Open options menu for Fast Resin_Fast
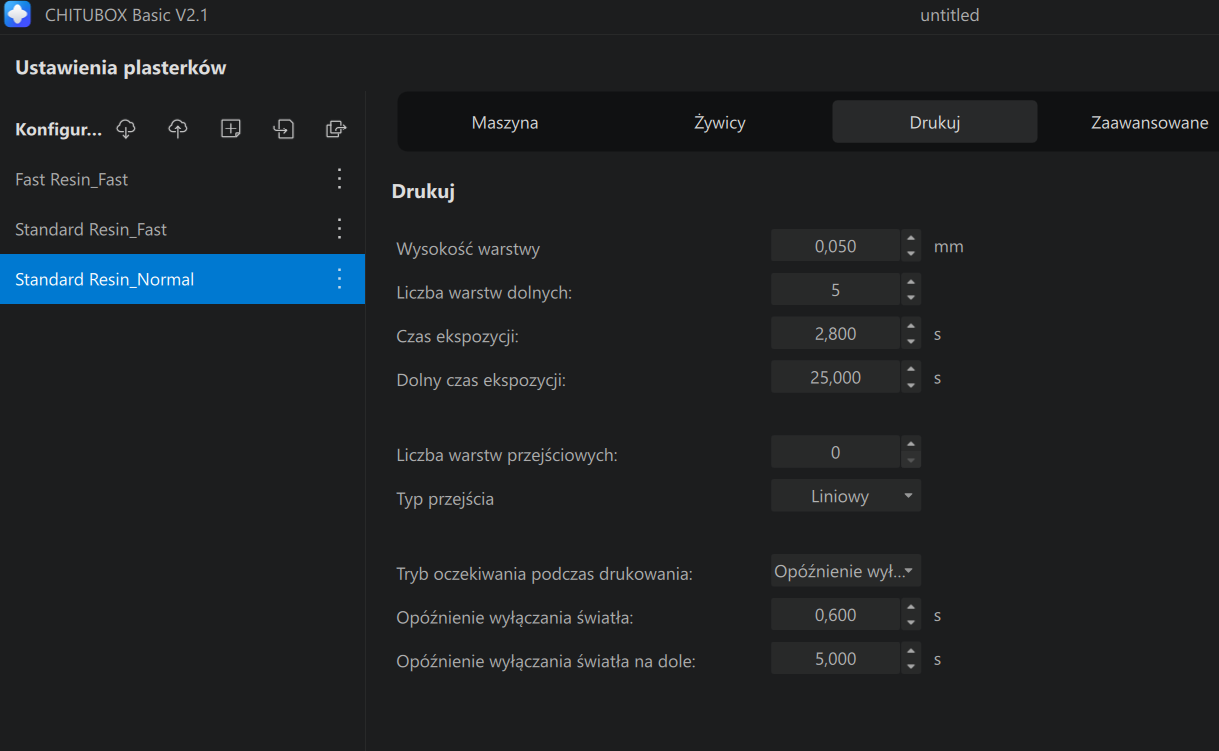 [339, 179]
